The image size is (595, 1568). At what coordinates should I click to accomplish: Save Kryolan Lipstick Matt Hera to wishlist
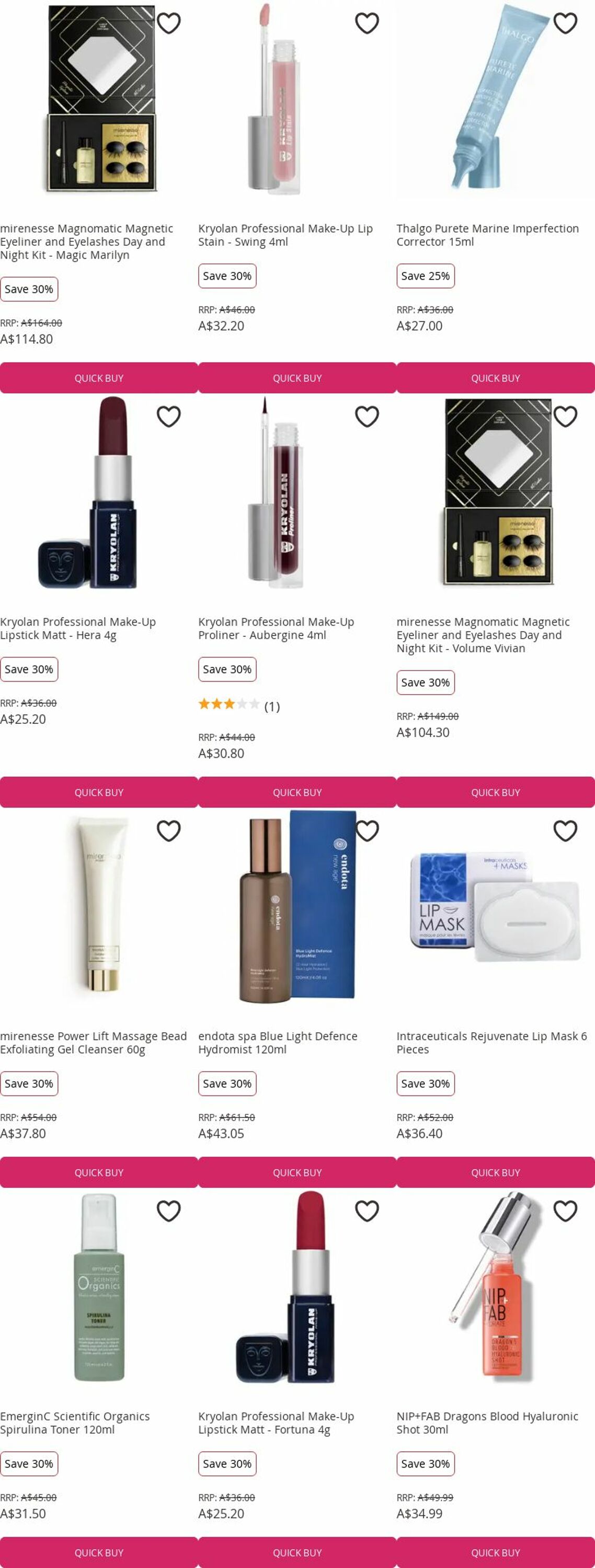[169, 417]
